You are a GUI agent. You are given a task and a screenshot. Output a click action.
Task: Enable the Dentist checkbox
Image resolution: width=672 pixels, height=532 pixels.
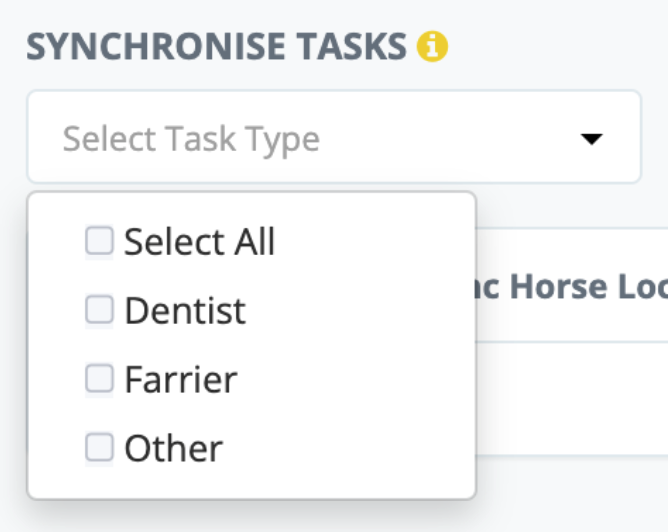coord(99,310)
